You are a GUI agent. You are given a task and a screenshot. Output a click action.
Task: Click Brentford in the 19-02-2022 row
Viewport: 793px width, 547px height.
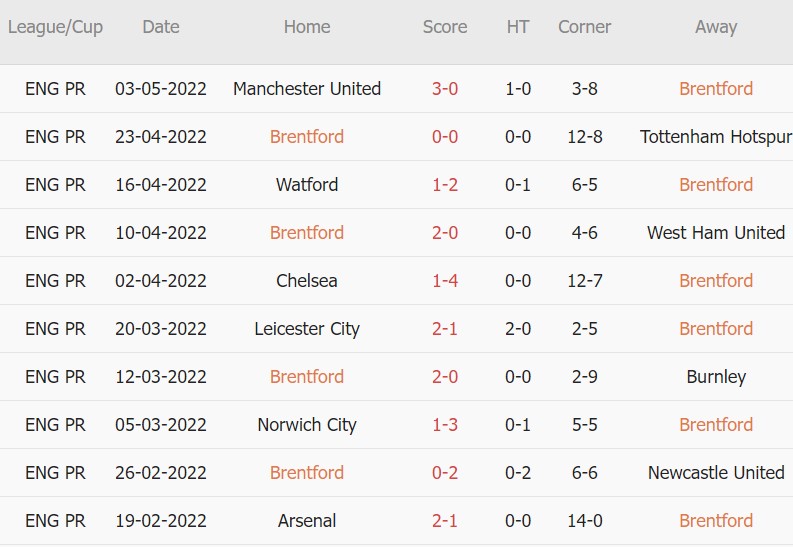[x=716, y=521]
